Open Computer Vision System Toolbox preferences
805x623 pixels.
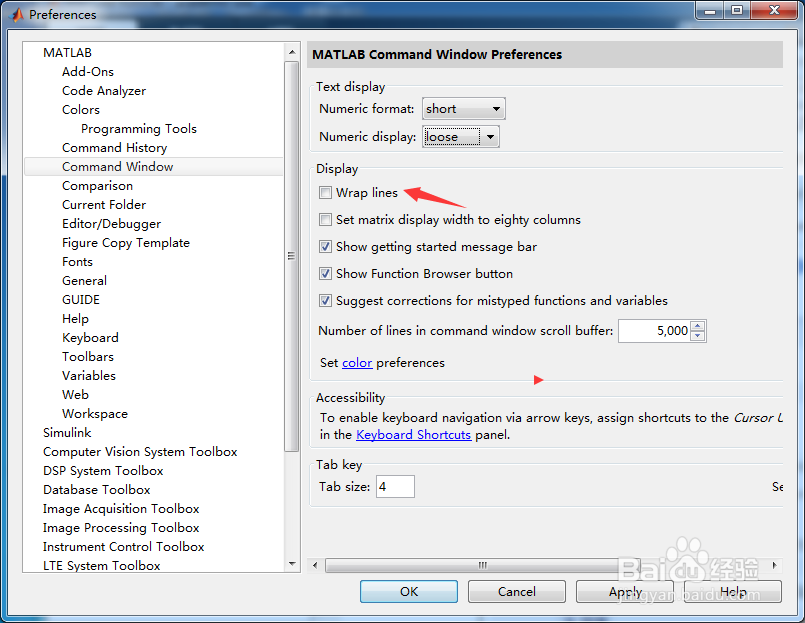[140, 452]
